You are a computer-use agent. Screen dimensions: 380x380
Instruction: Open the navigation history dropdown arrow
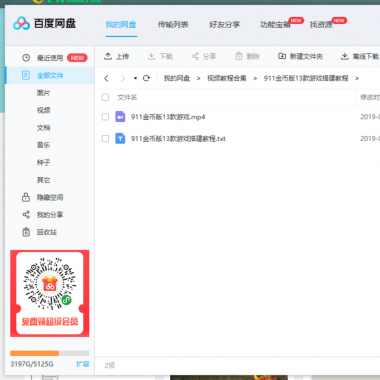[x=135, y=78]
